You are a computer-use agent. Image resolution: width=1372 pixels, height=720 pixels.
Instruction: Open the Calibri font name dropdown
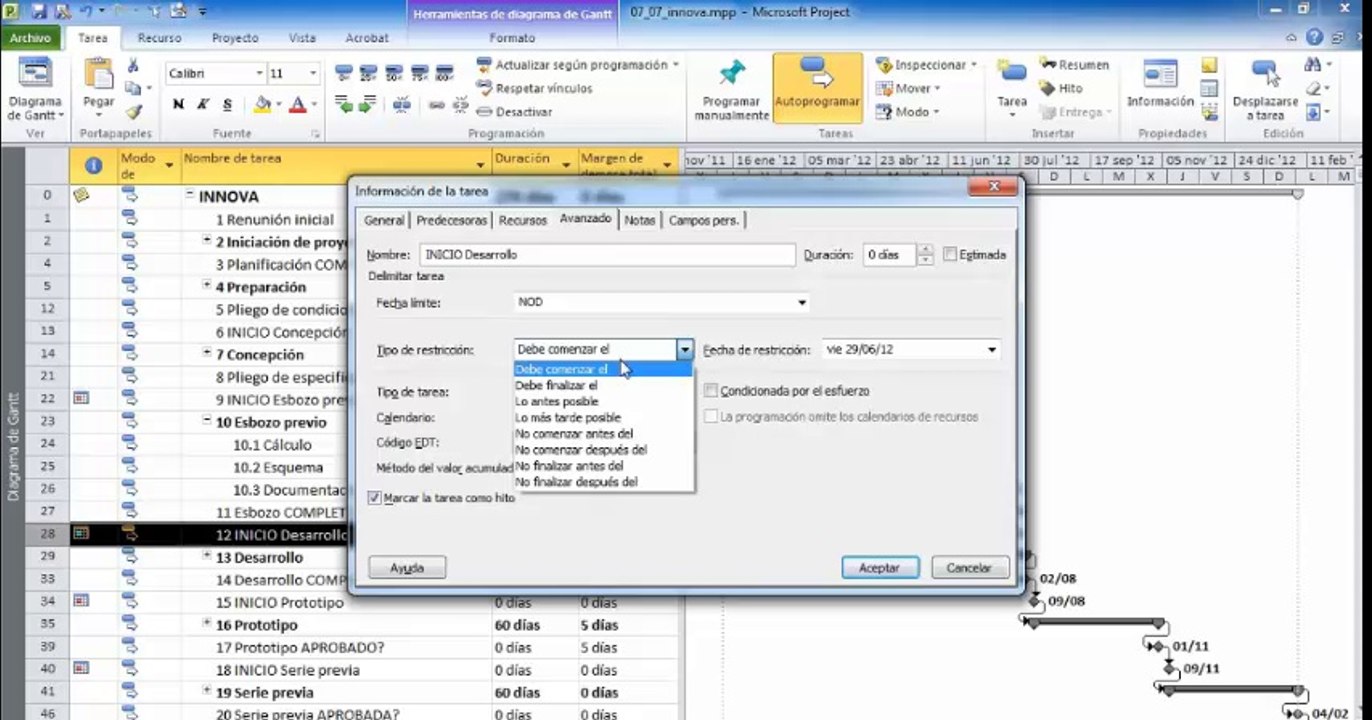pos(260,74)
